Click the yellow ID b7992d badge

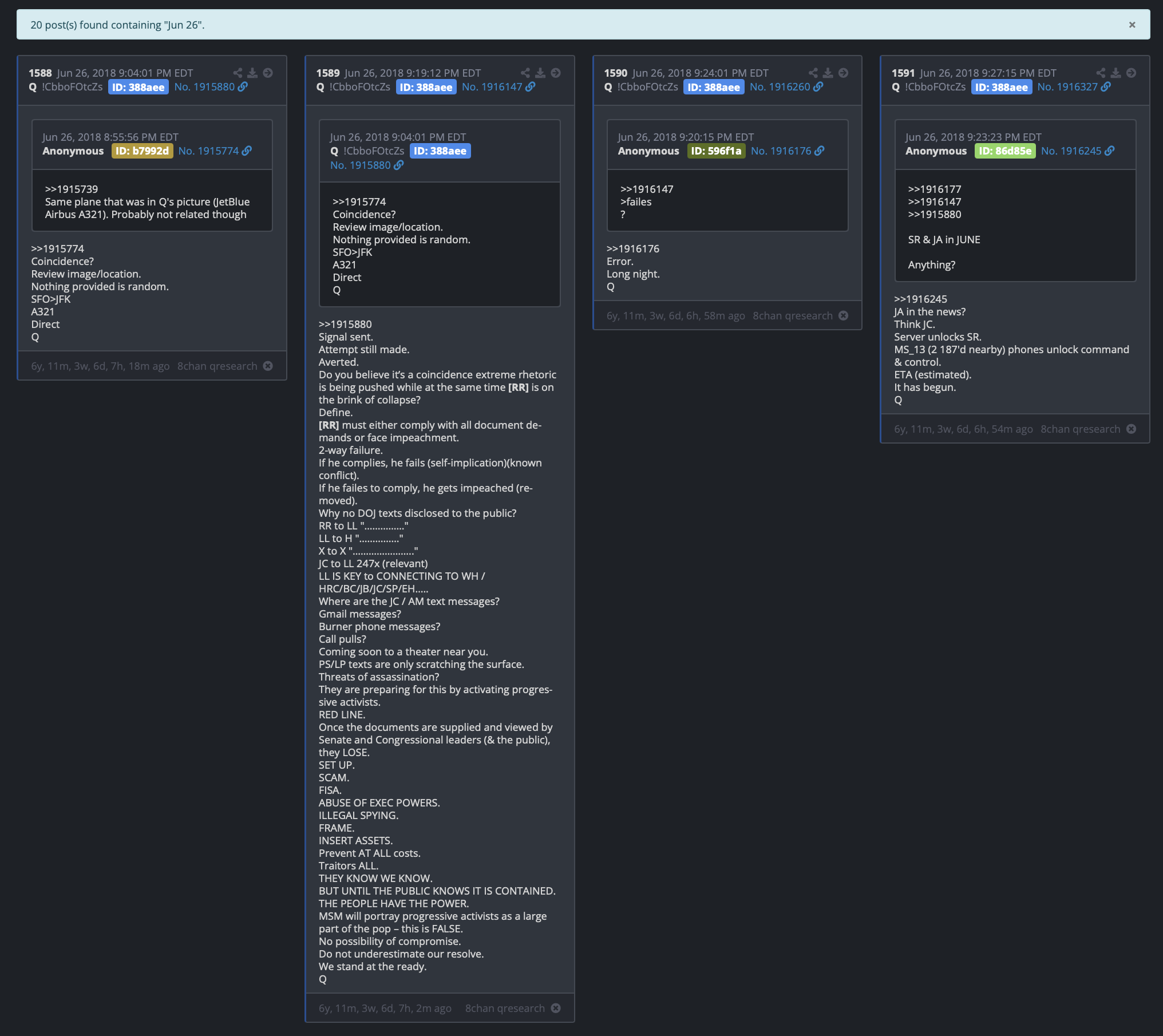(x=142, y=151)
